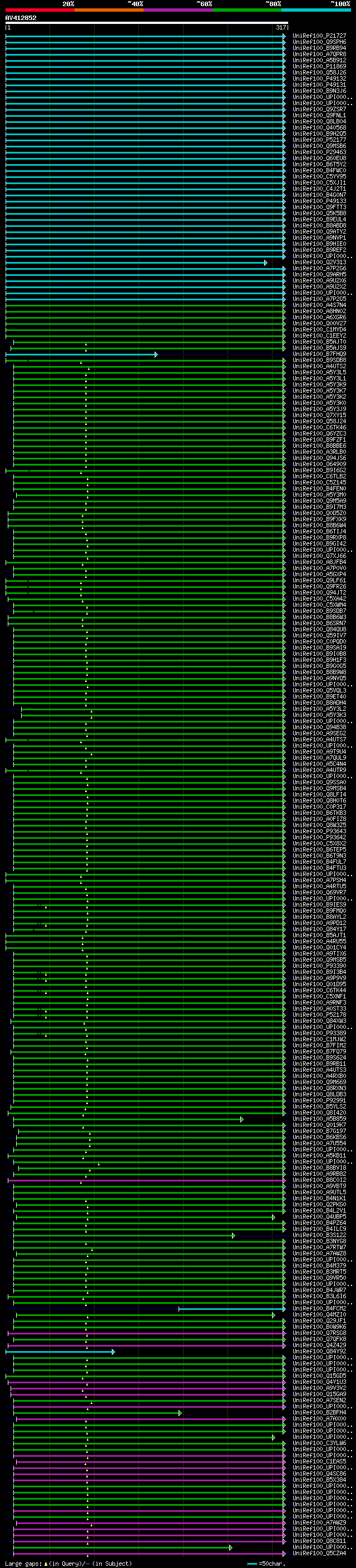
Task: Click the cyan ~100% legend bar
Action: click(x=316, y=10)
